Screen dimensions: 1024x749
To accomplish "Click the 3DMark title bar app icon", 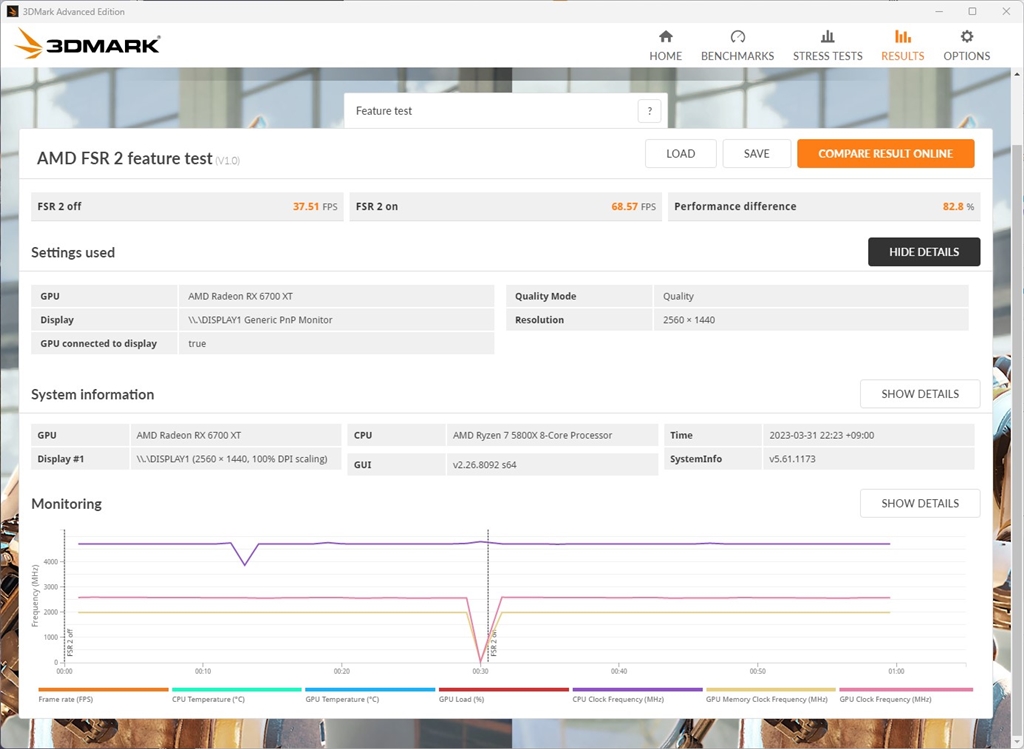I will pos(12,11).
